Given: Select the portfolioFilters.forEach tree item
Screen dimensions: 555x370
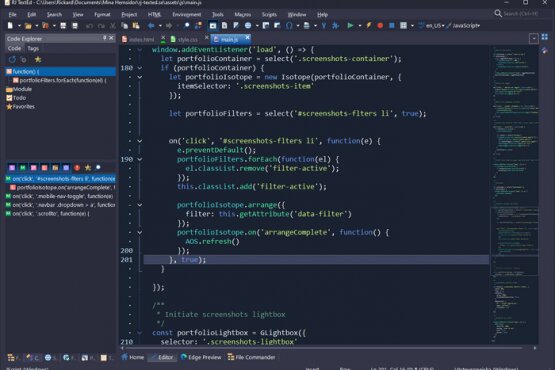Looking at the screenshot, I should 59,80.
